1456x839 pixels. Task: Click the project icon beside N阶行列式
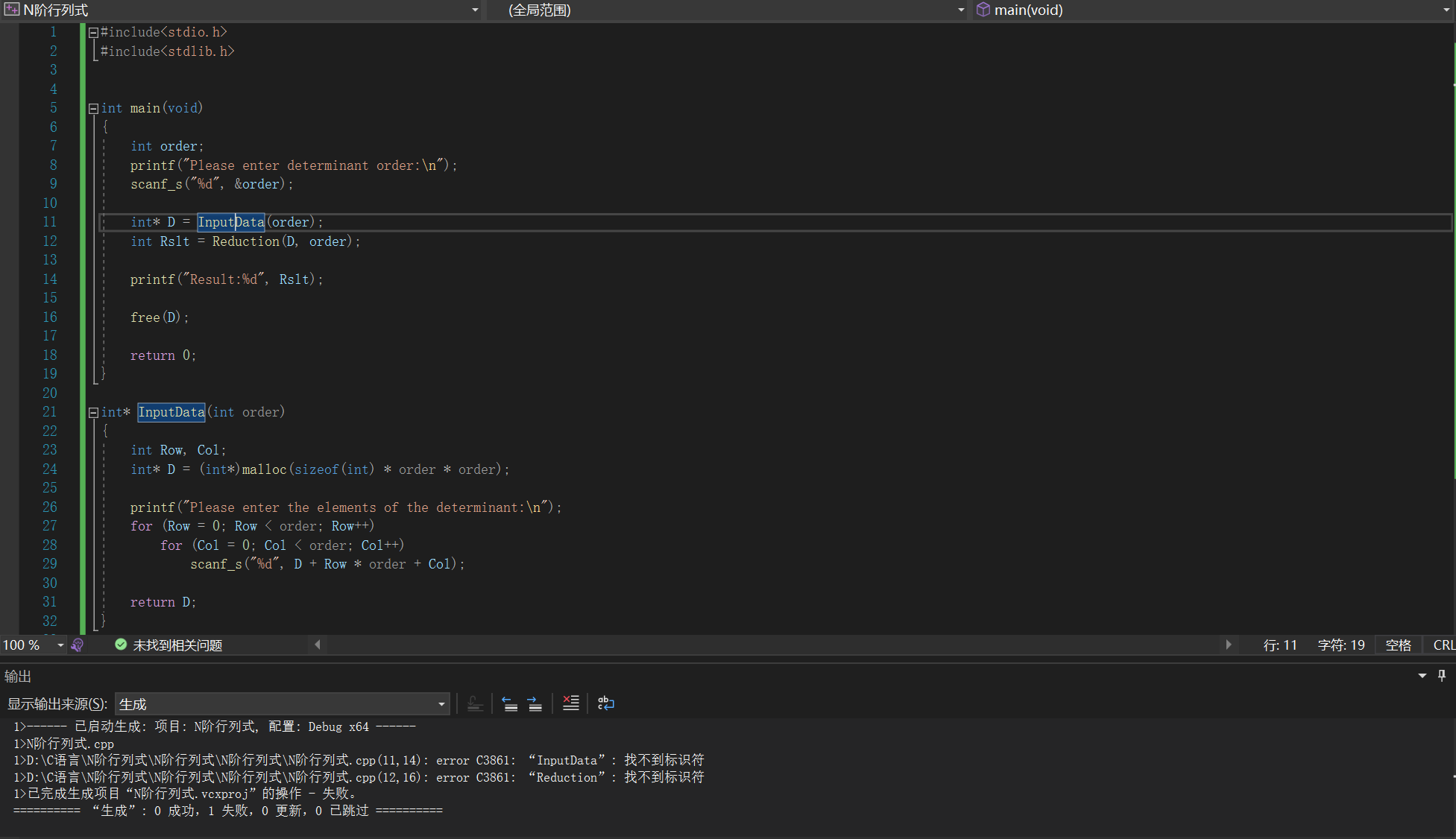tap(12, 10)
